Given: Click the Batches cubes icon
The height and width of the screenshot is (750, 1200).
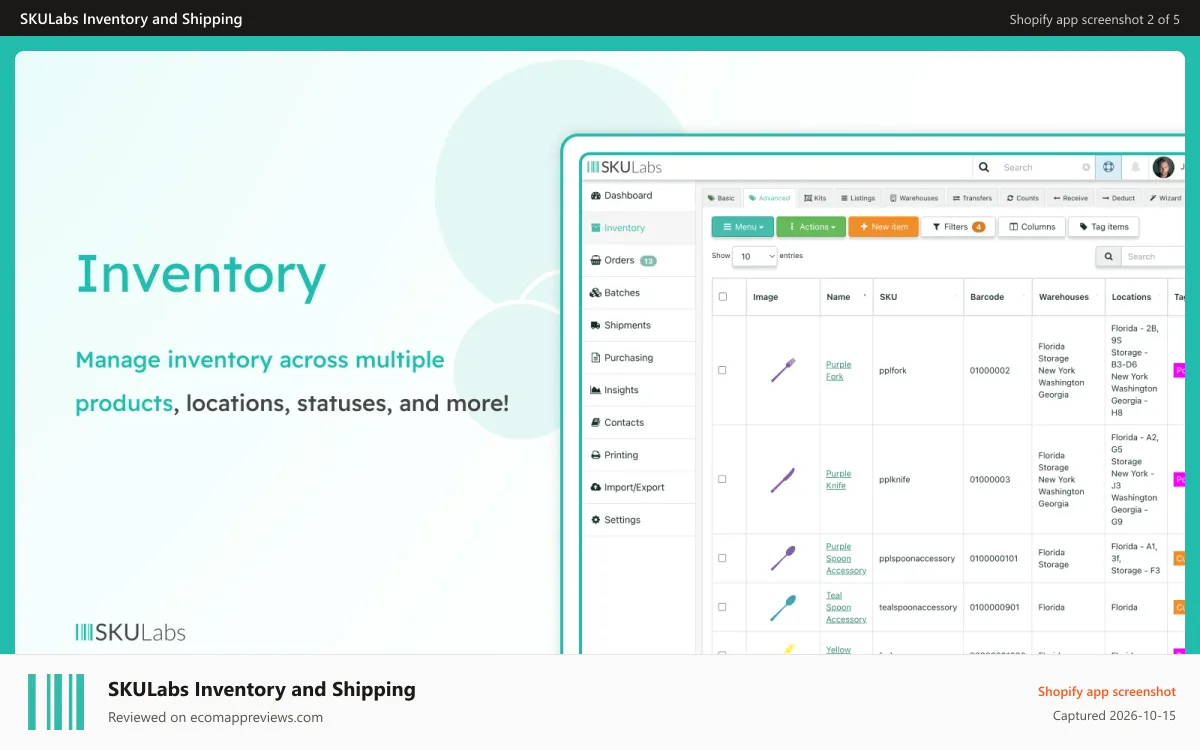Looking at the screenshot, I should pos(596,293).
